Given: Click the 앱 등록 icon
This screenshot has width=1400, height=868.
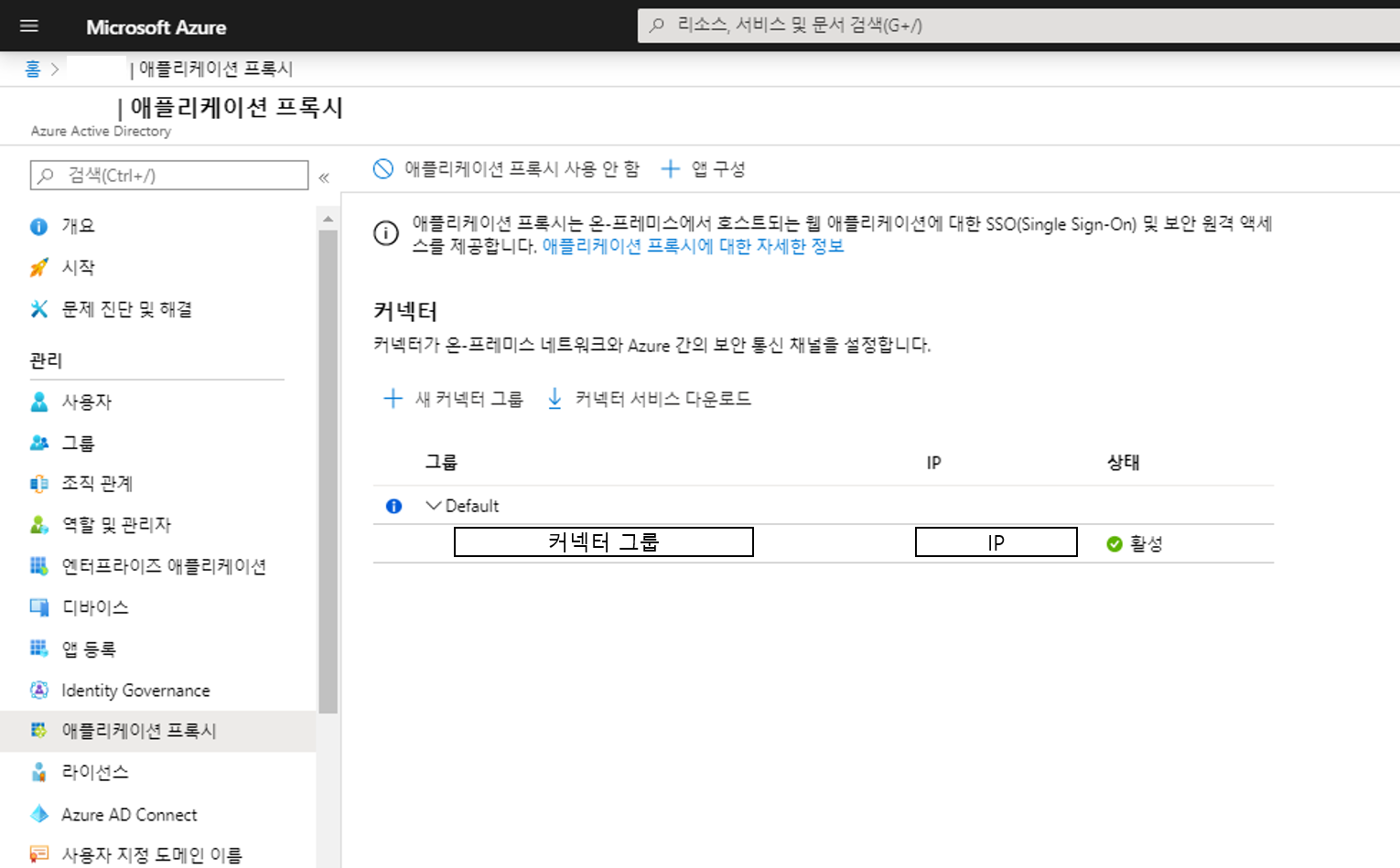Looking at the screenshot, I should coord(38,648).
